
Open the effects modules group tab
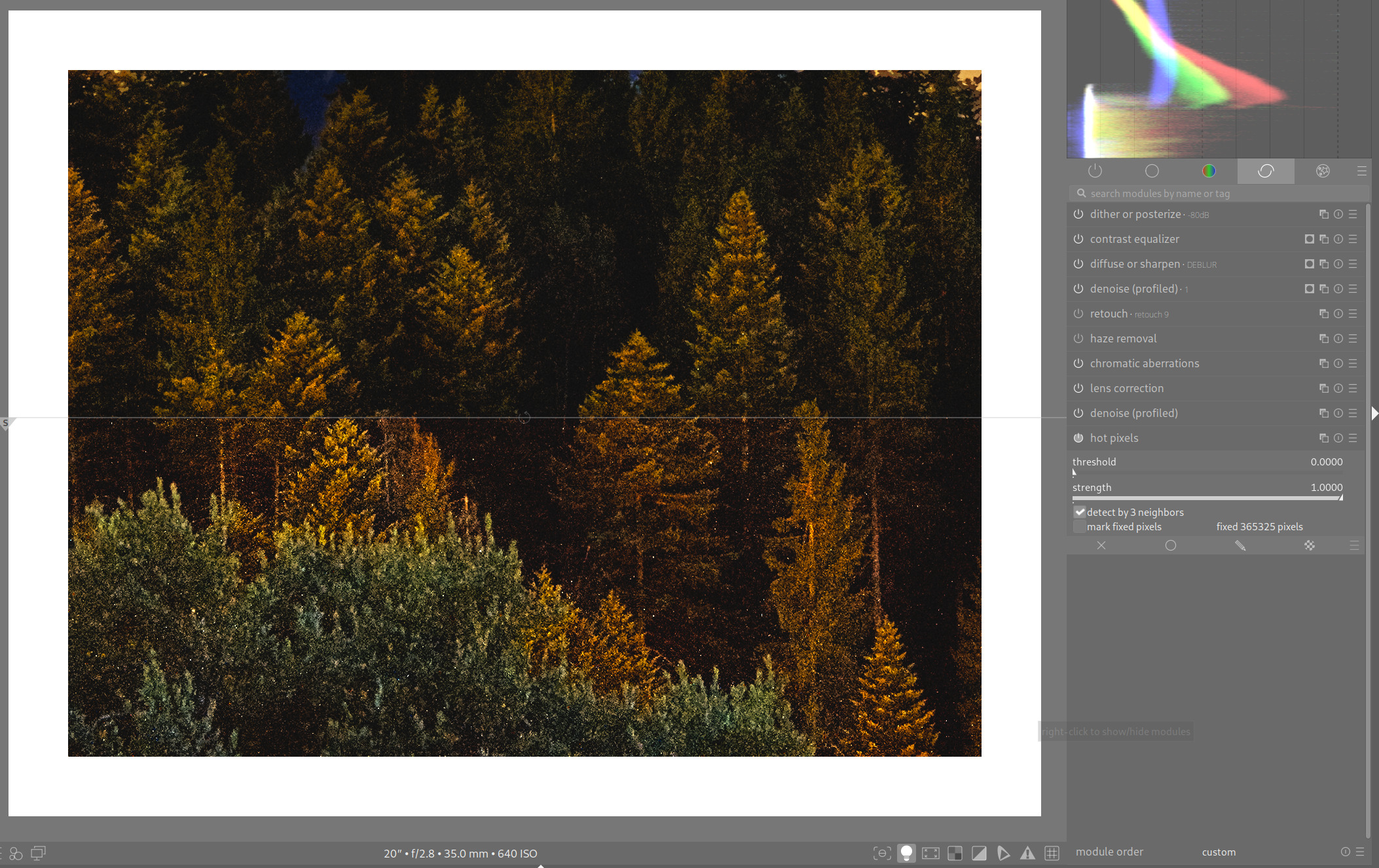1323,171
